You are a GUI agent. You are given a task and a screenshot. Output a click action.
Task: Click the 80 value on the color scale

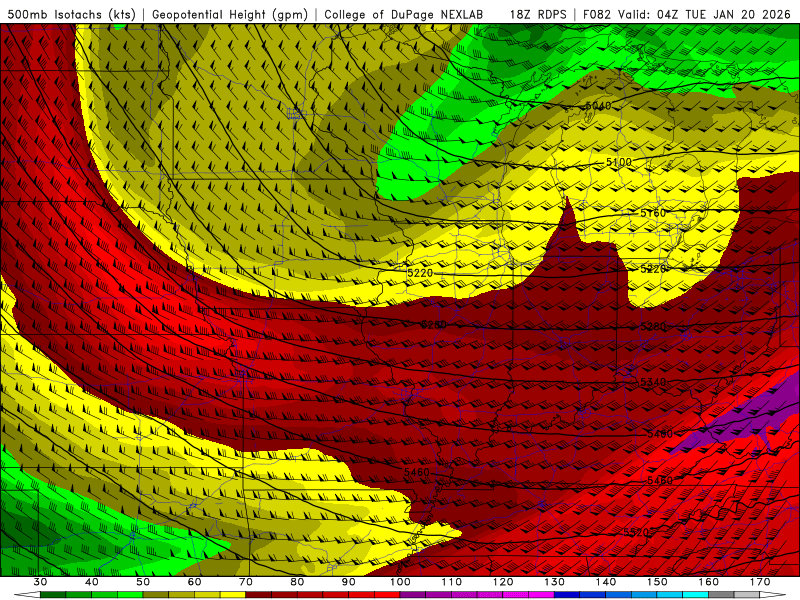click(x=297, y=582)
